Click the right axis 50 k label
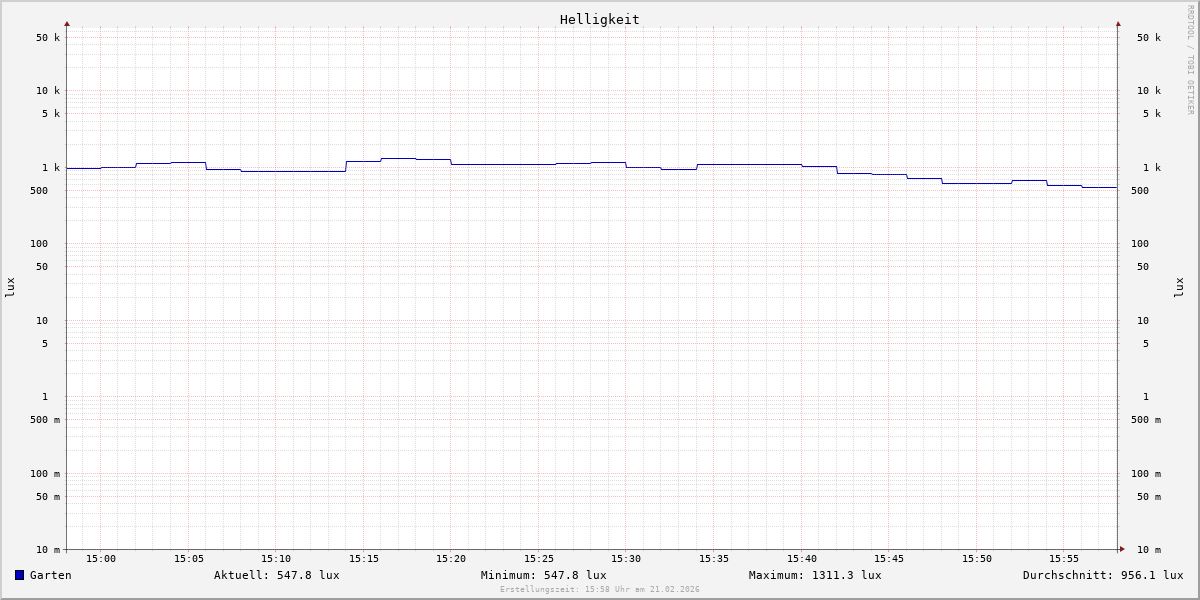The width and height of the screenshot is (1200, 600). tap(1149, 37)
